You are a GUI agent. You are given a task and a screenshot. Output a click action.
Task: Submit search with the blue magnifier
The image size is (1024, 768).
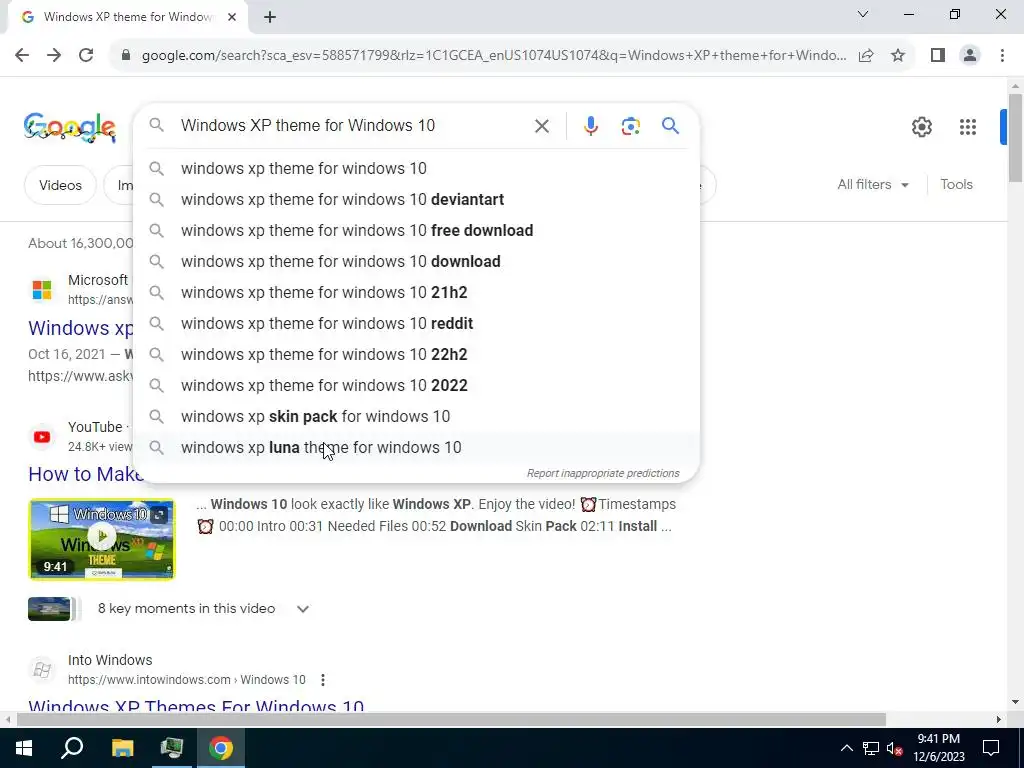tap(670, 125)
